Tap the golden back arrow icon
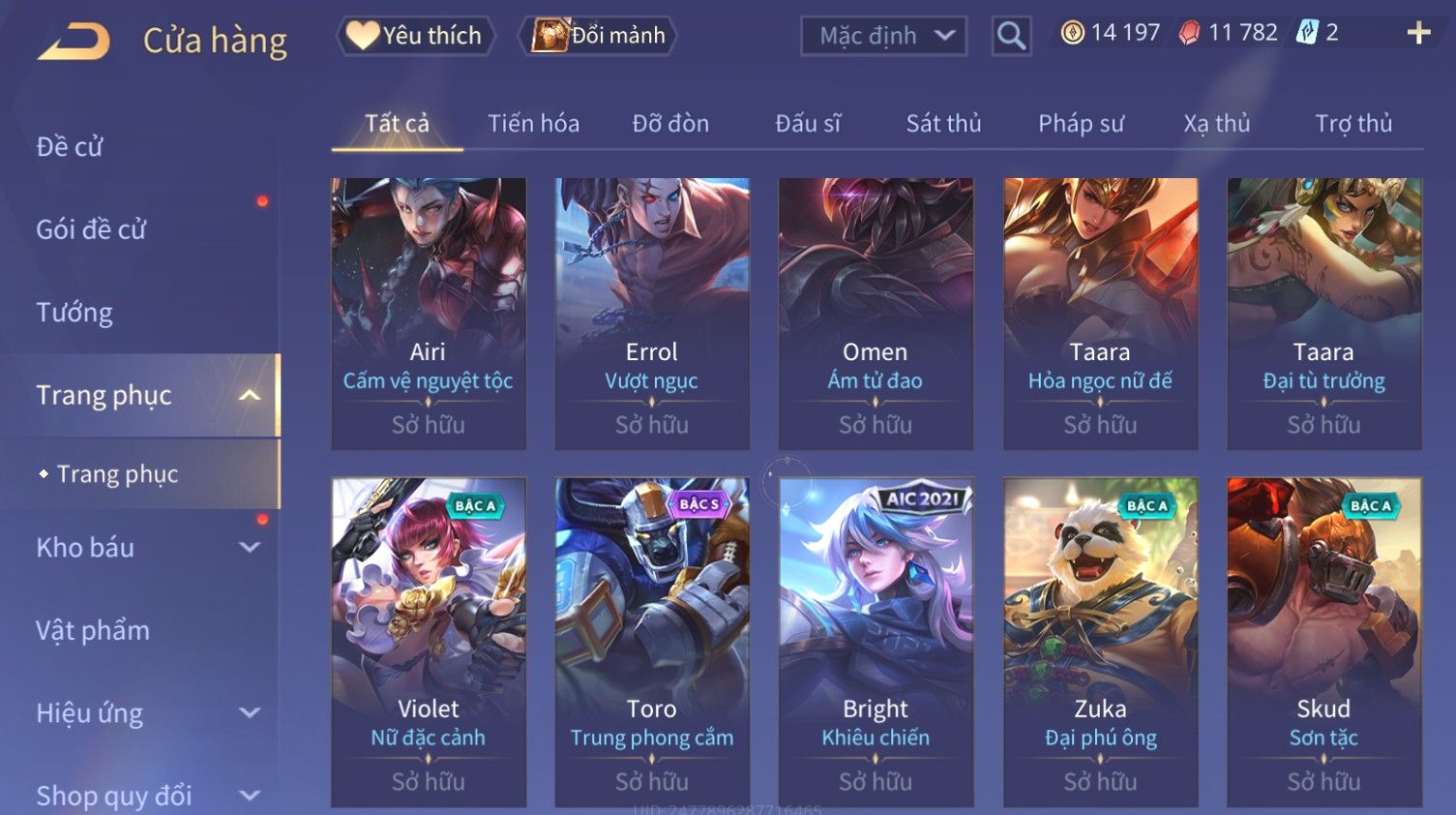 tap(74, 42)
